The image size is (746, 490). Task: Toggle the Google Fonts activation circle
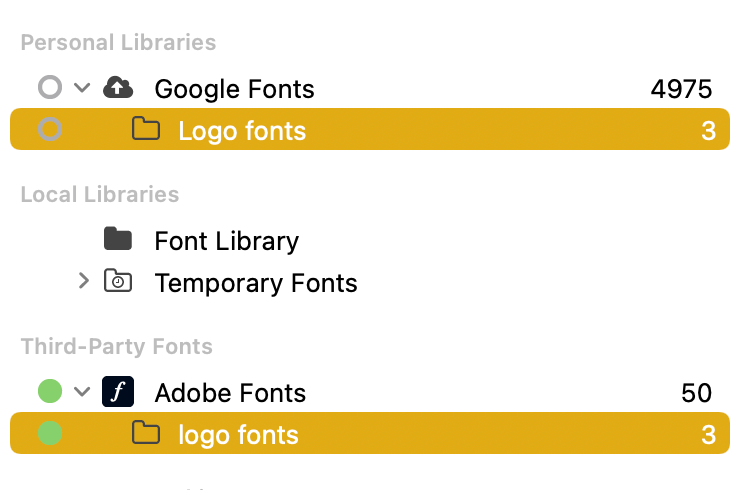[50, 88]
